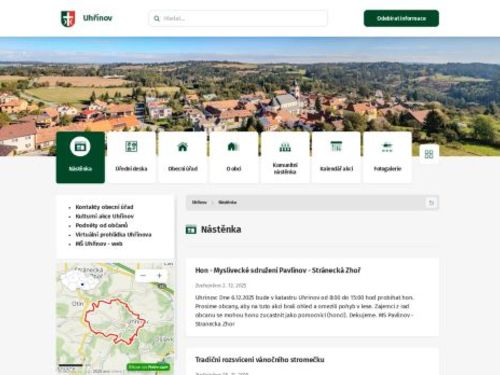This screenshot has height=375, width=500.
Task: Open the Hon - Myslivecké sdružení Pavlínov article
Action: [x=278, y=270]
